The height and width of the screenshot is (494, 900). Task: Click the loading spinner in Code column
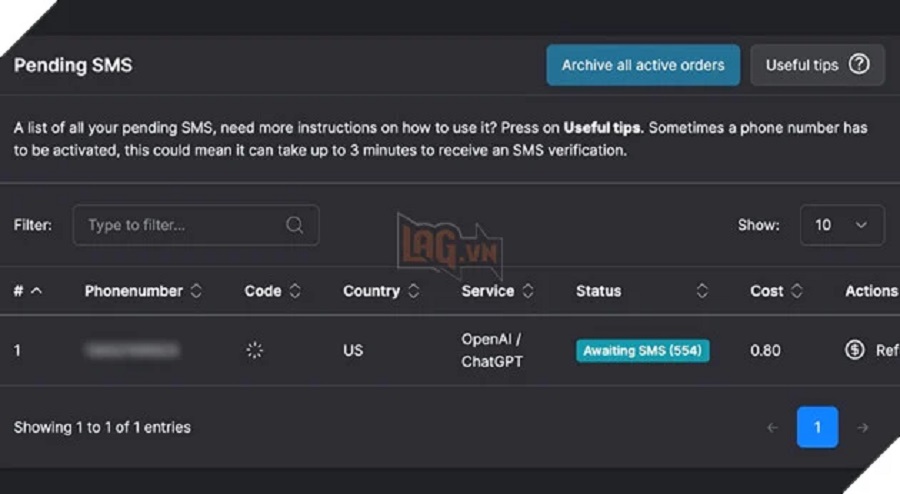click(254, 350)
